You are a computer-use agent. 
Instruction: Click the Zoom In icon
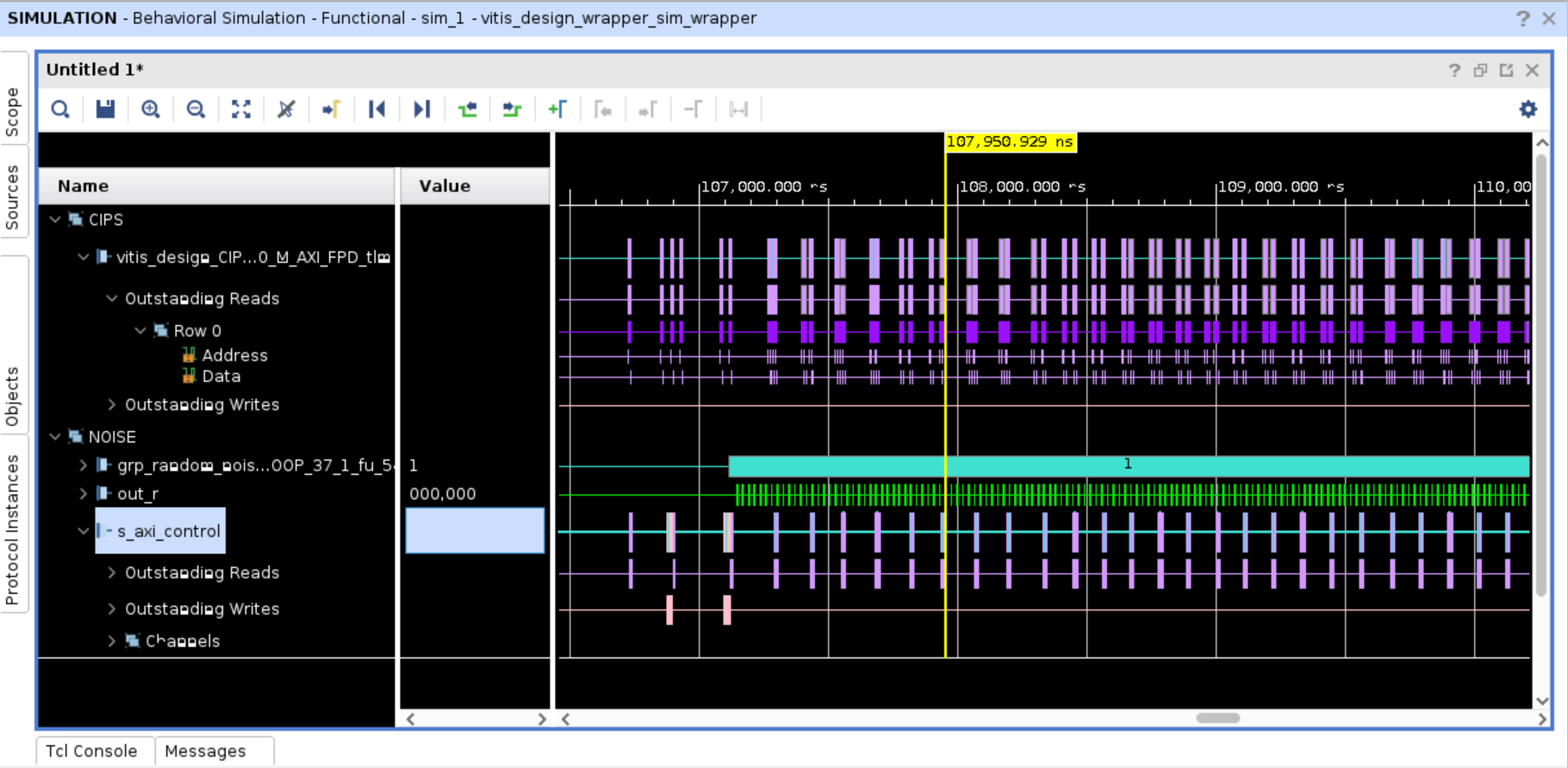[151, 109]
